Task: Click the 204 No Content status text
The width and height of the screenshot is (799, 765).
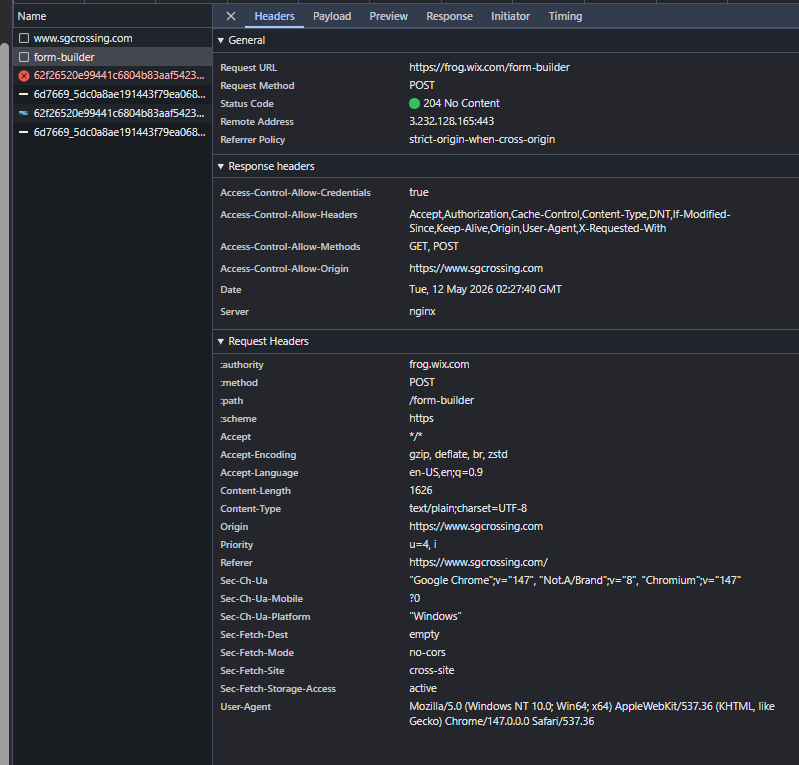Action: [x=461, y=103]
